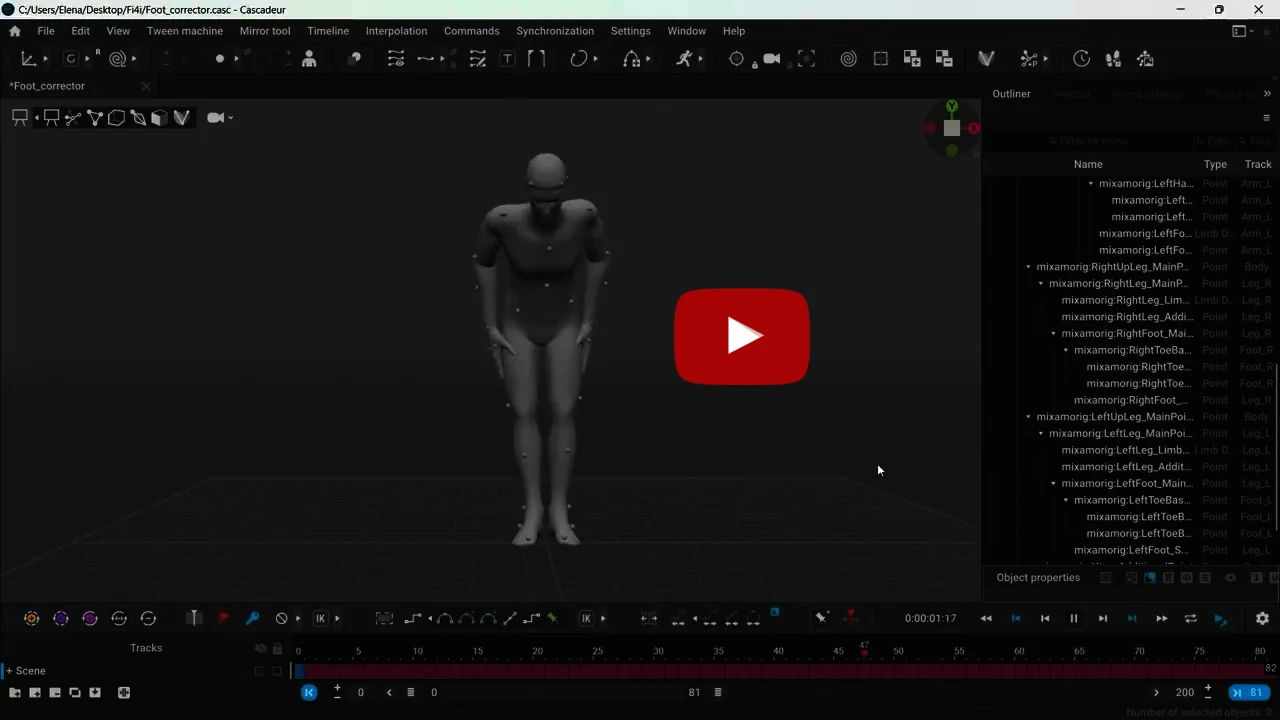Open the File menu
The height and width of the screenshot is (720, 1280).
point(46,31)
